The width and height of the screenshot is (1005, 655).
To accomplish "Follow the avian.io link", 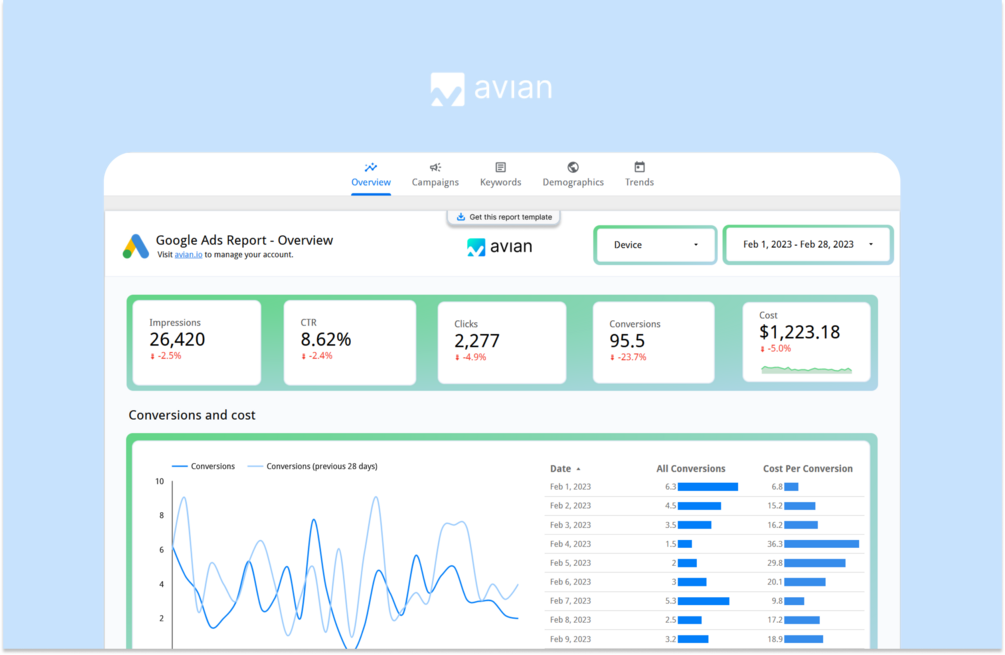I will click(188, 254).
